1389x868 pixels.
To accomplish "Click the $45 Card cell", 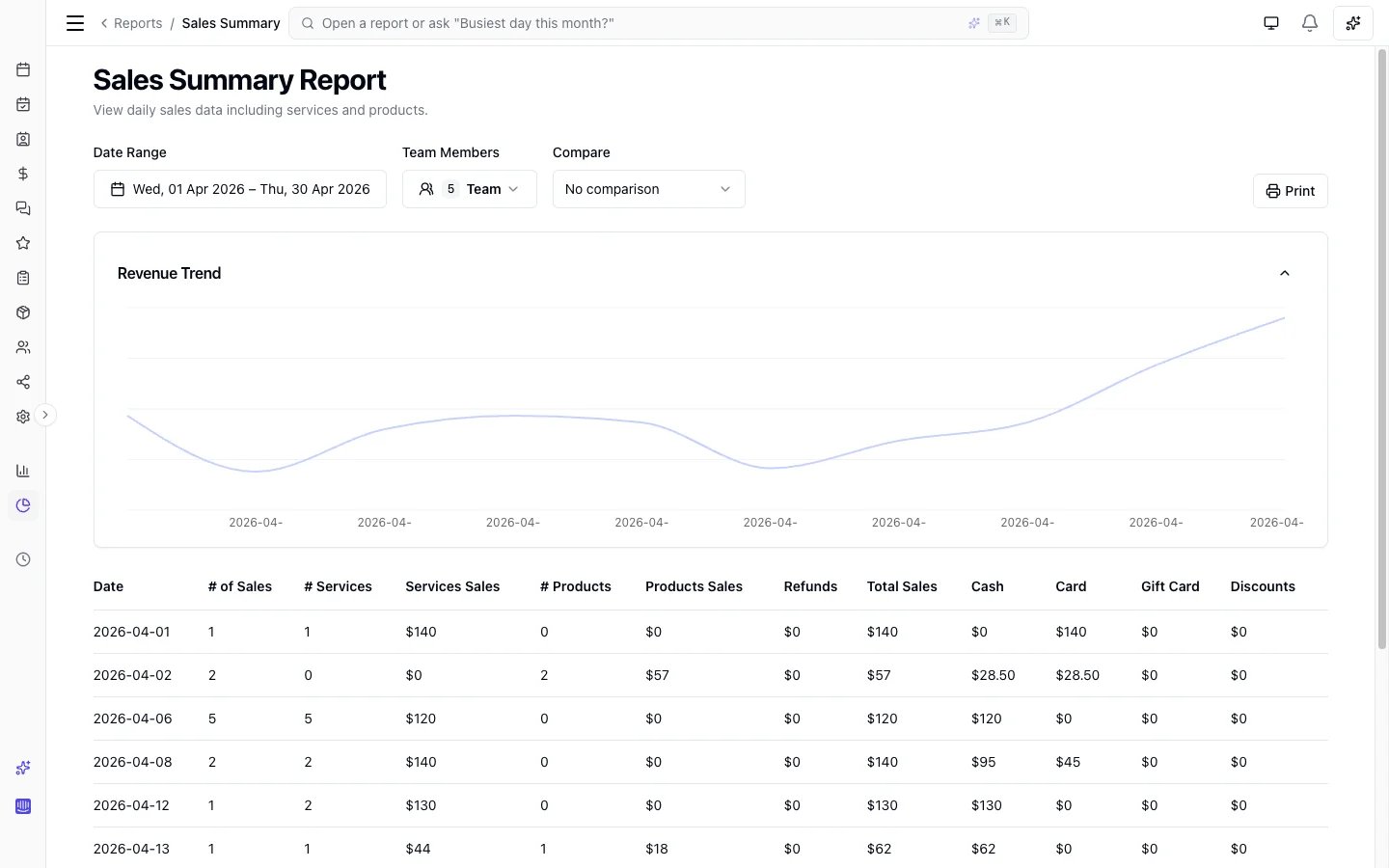I will [1068, 762].
